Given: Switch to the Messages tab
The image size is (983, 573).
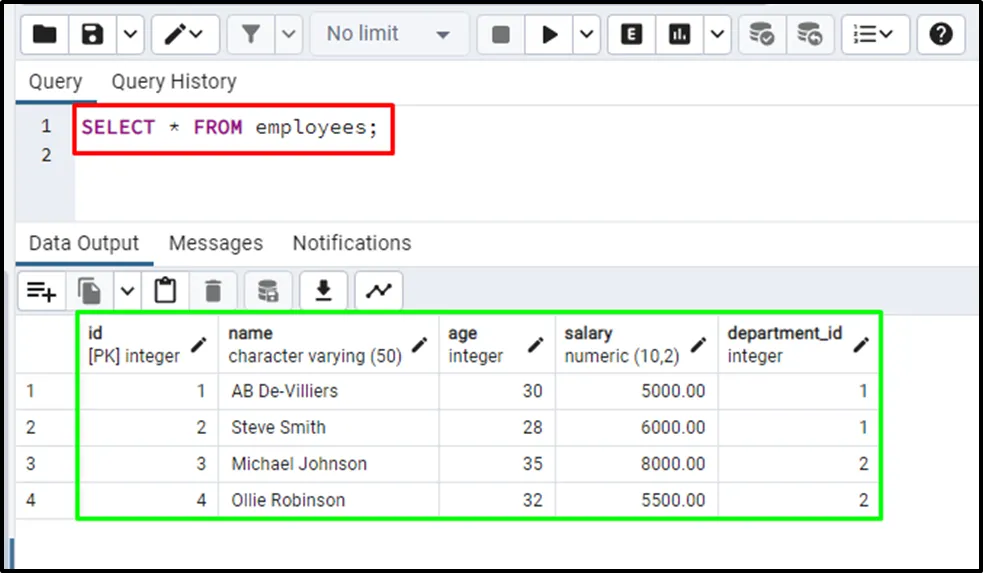Looking at the screenshot, I should [216, 243].
